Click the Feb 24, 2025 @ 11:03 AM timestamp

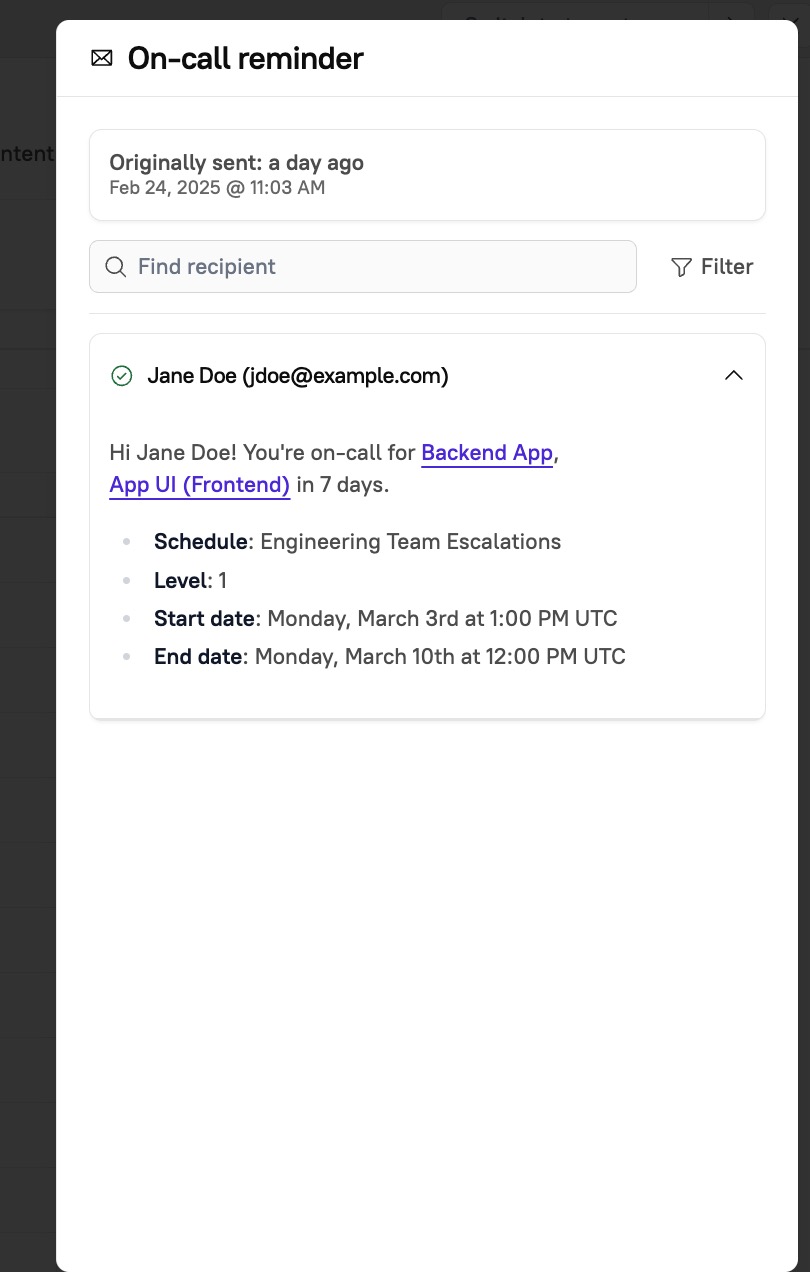click(x=217, y=187)
